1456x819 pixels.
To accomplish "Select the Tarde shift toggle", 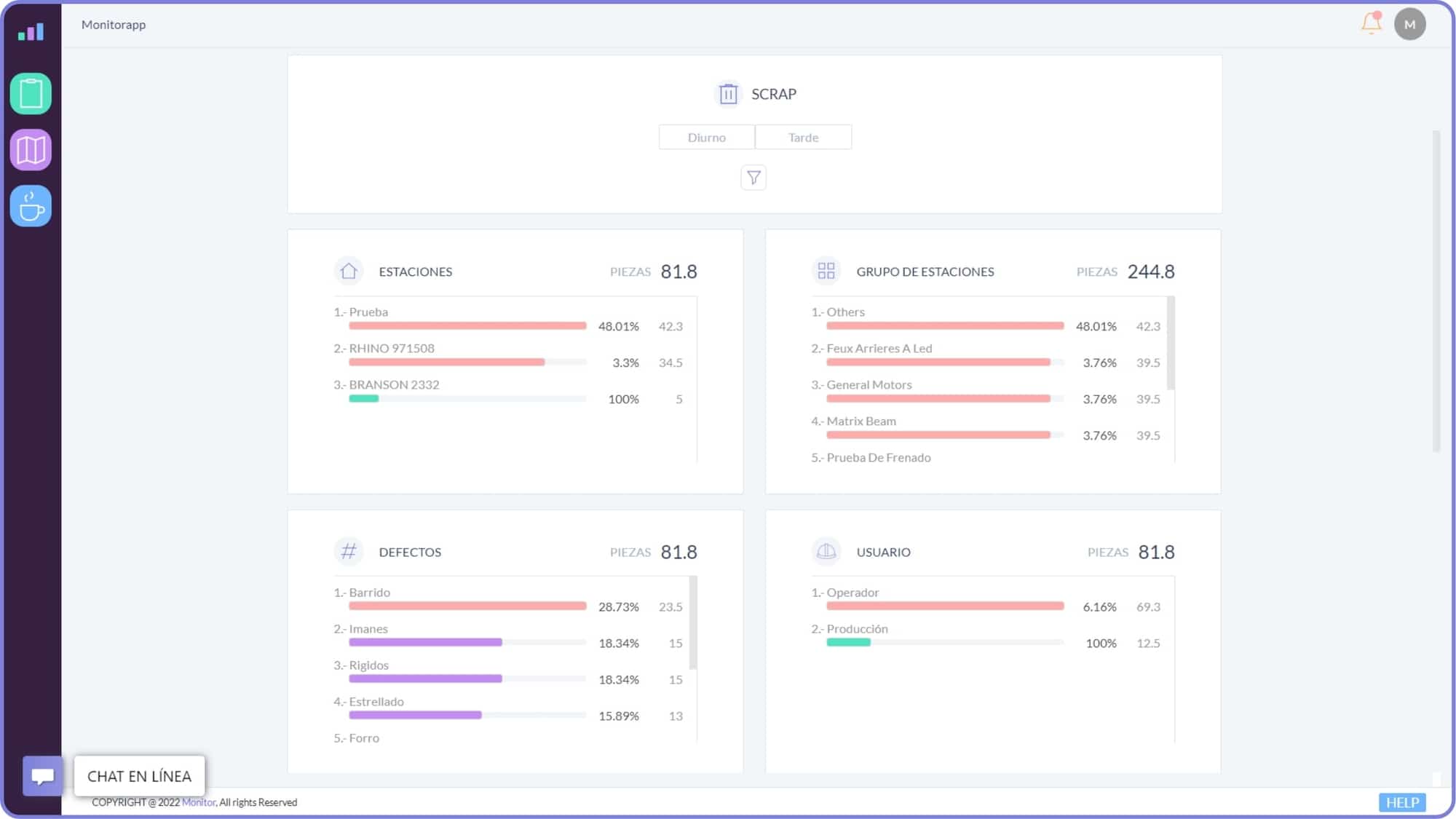I will click(x=803, y=137).
